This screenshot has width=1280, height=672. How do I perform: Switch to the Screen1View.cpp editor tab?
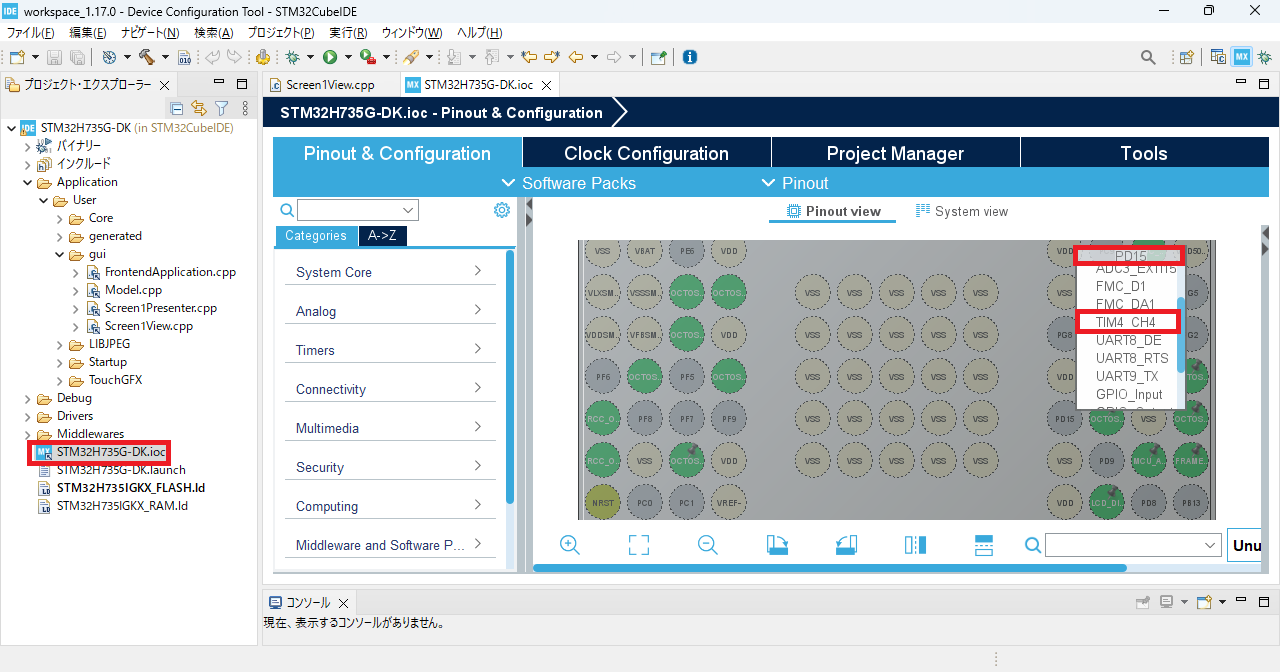(329, 85)
